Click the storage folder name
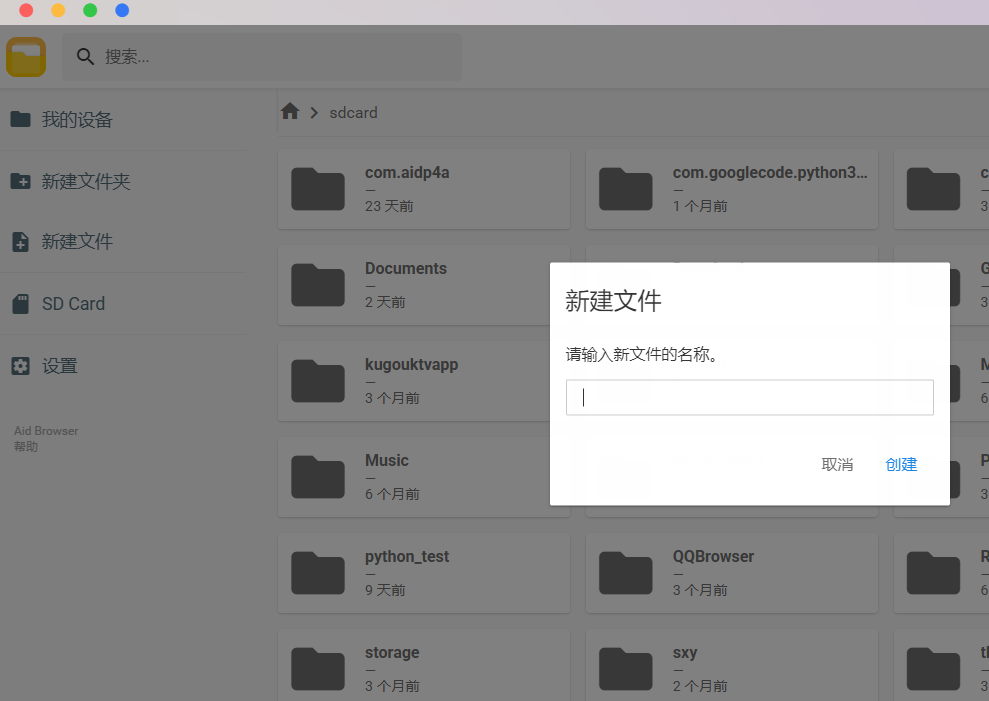Image resolution: width=989 pixels, height=701 pixels. tap(392, 652)
